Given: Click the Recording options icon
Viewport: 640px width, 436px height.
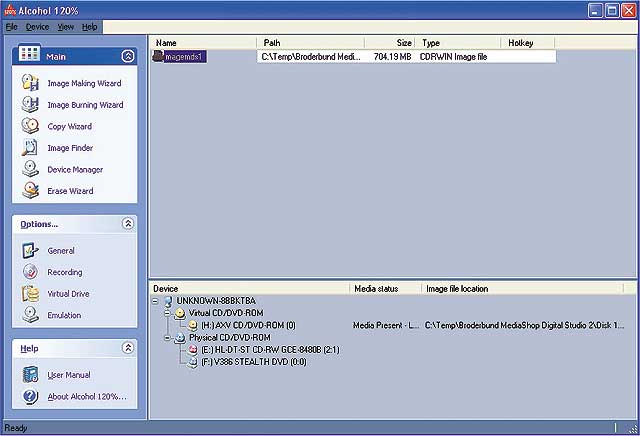Looking at the screenshot, I should [30, 272].
